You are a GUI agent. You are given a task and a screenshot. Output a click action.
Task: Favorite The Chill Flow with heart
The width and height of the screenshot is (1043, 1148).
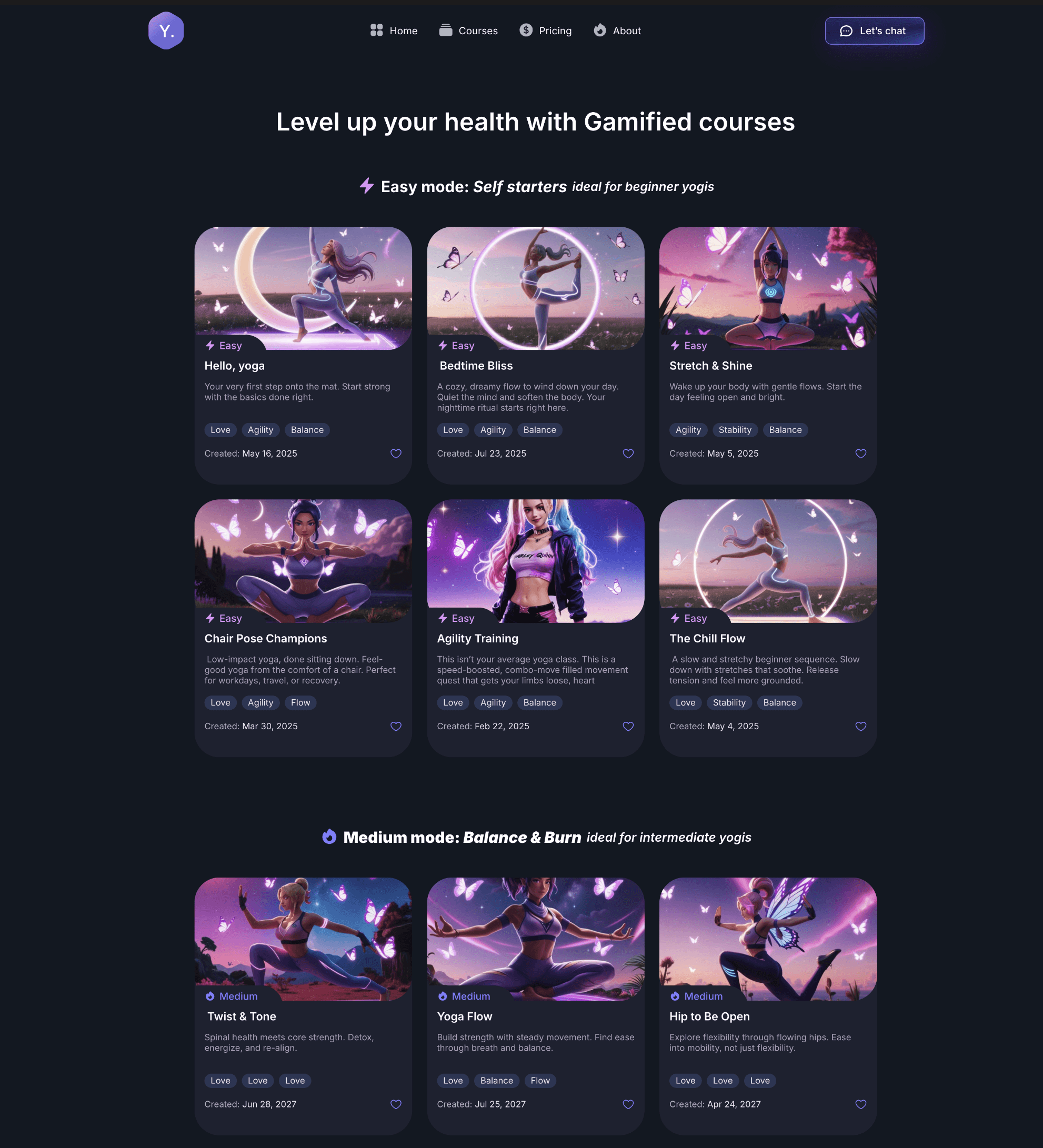tap(861, 727)
